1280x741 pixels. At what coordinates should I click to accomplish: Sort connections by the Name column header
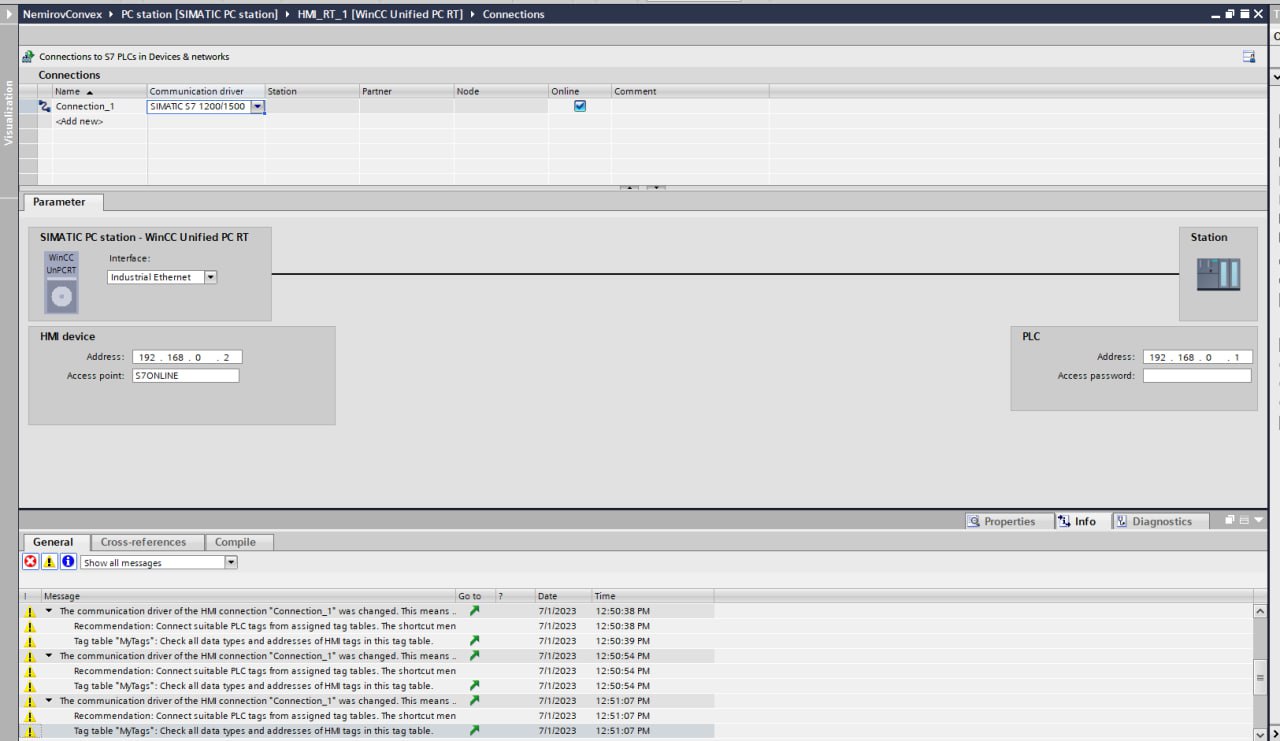tap(99, 91)
